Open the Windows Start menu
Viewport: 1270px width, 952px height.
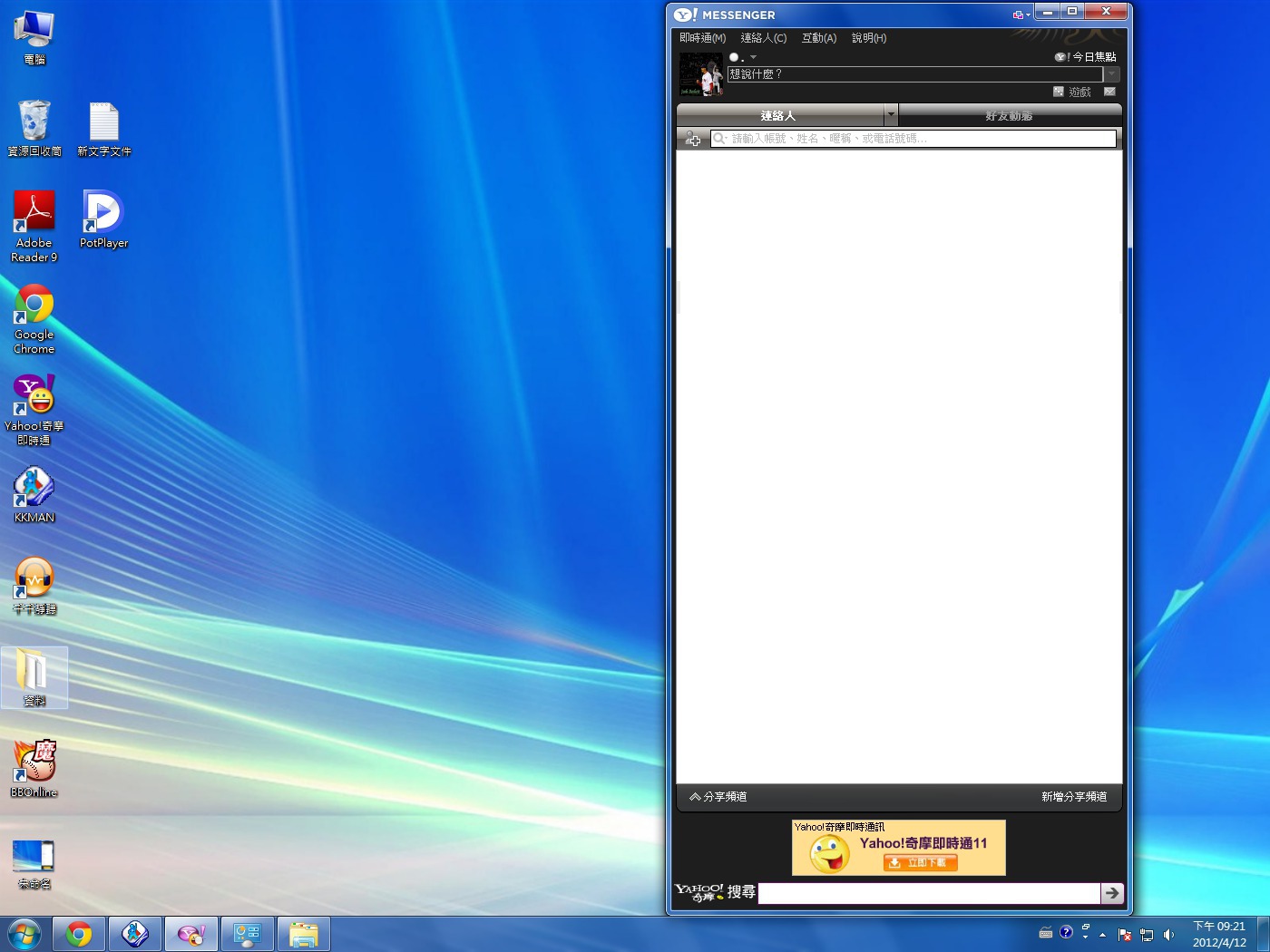24,934
